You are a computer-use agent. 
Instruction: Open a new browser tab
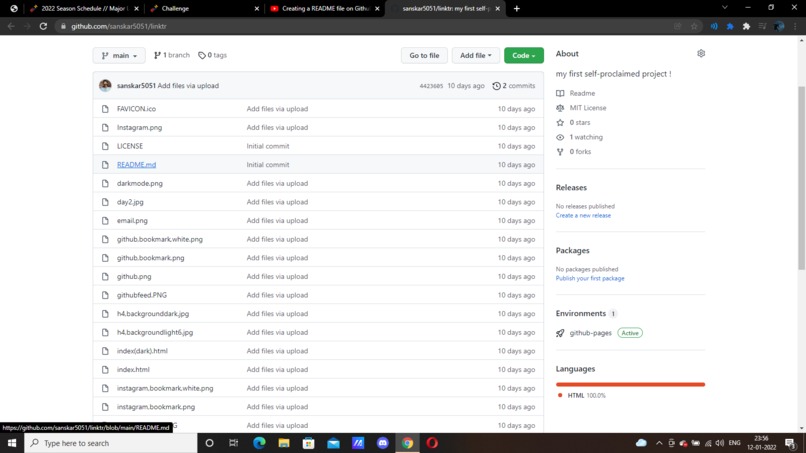[517, 8]
